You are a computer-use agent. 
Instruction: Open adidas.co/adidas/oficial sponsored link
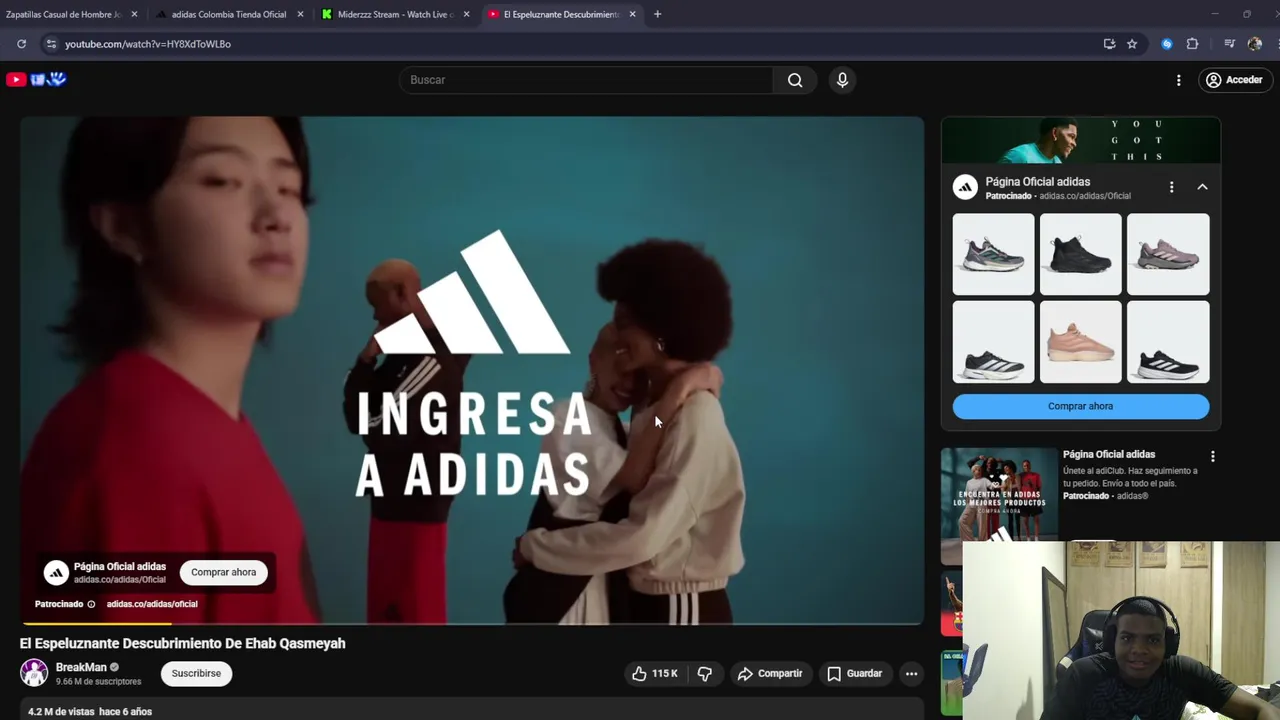tap(152, 604)
